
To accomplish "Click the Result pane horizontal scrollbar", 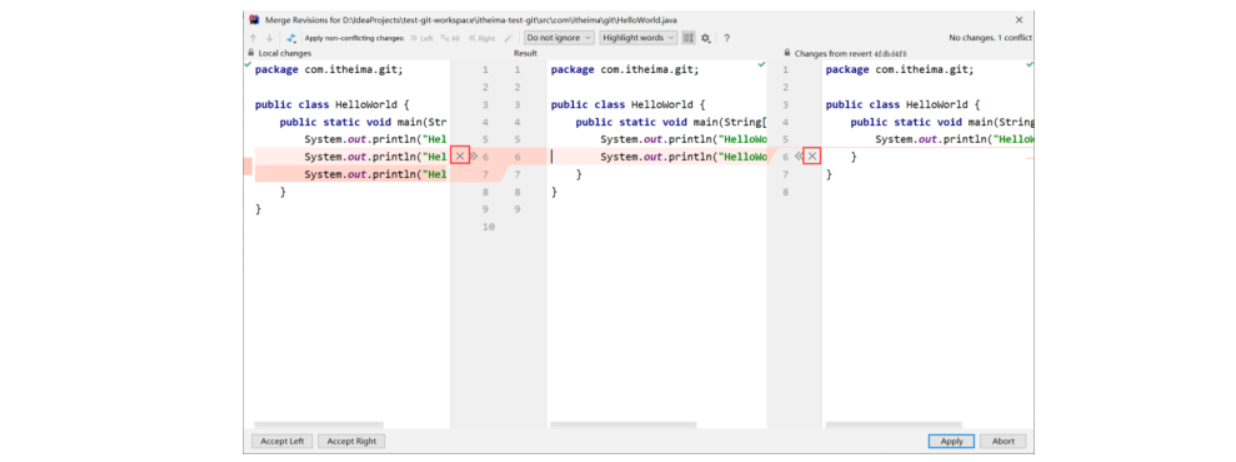I will click(x=626, y=425).
